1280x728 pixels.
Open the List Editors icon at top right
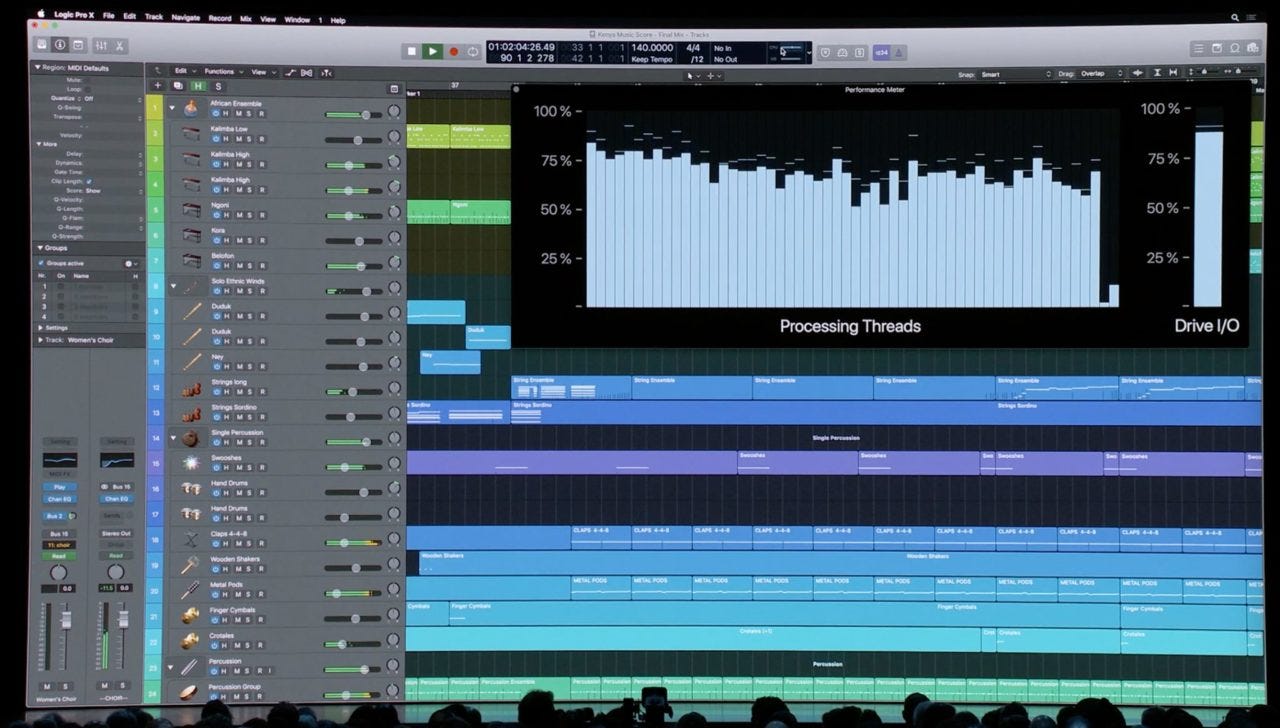1198,48
